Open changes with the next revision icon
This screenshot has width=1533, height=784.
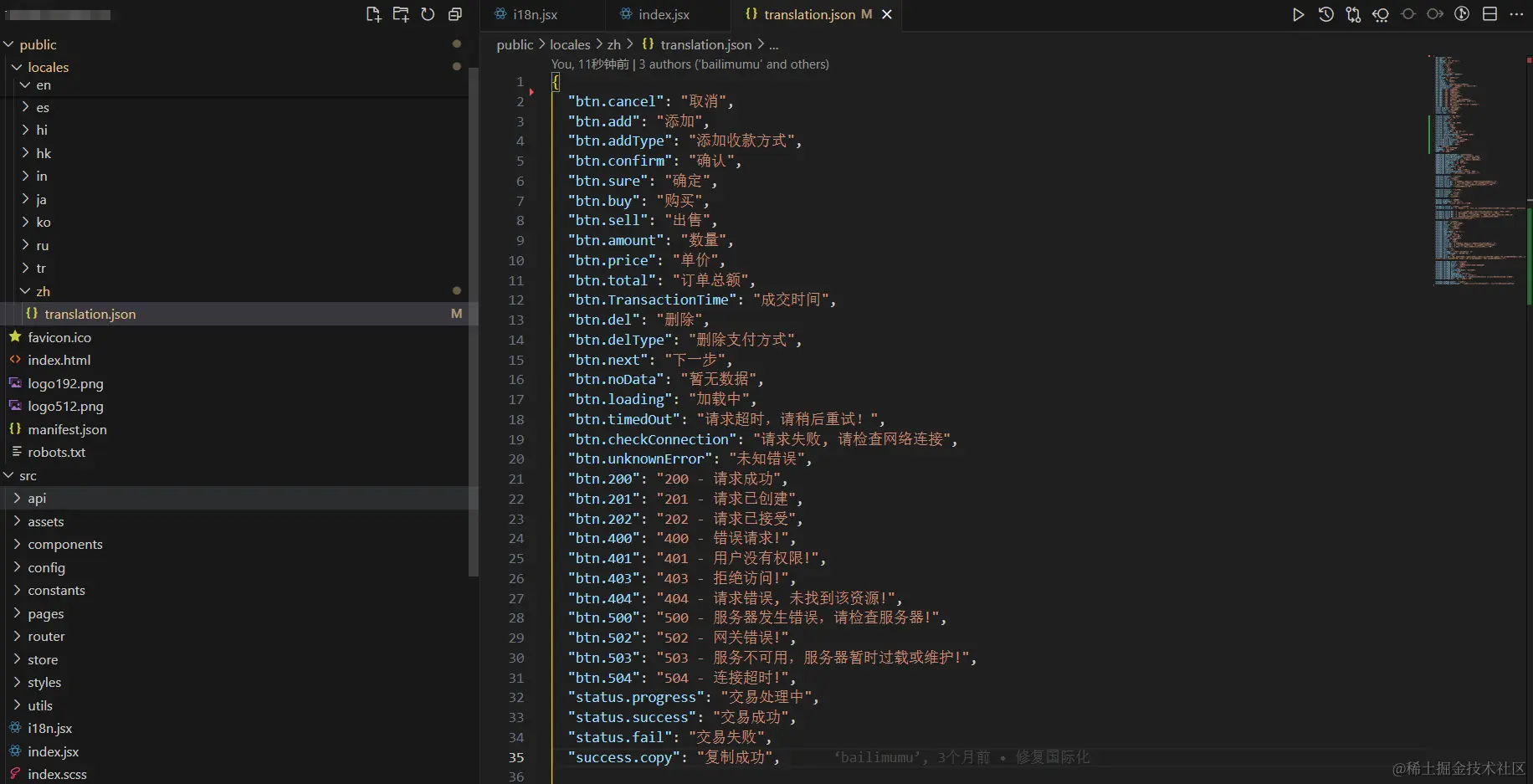click(1435, 14)
